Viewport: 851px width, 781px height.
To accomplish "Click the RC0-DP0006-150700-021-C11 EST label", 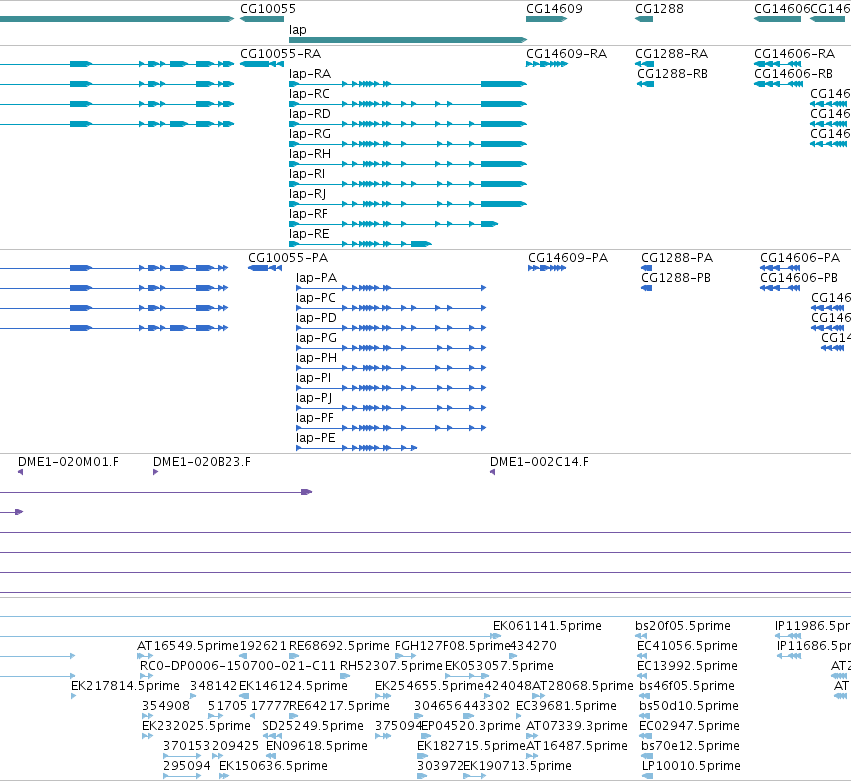I will [x=238, y=666].
